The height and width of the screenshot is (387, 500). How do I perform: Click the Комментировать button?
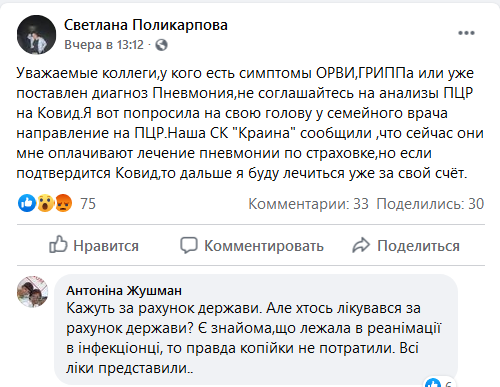(x=252, y=246)
